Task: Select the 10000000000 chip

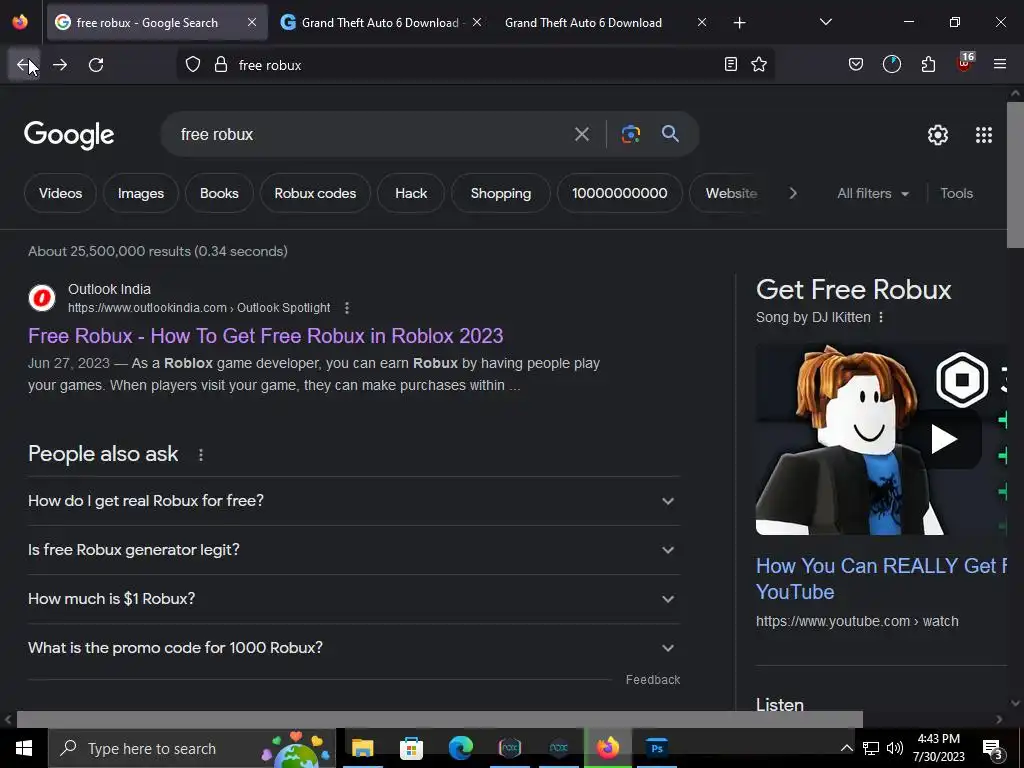Action: coord(620,193)
